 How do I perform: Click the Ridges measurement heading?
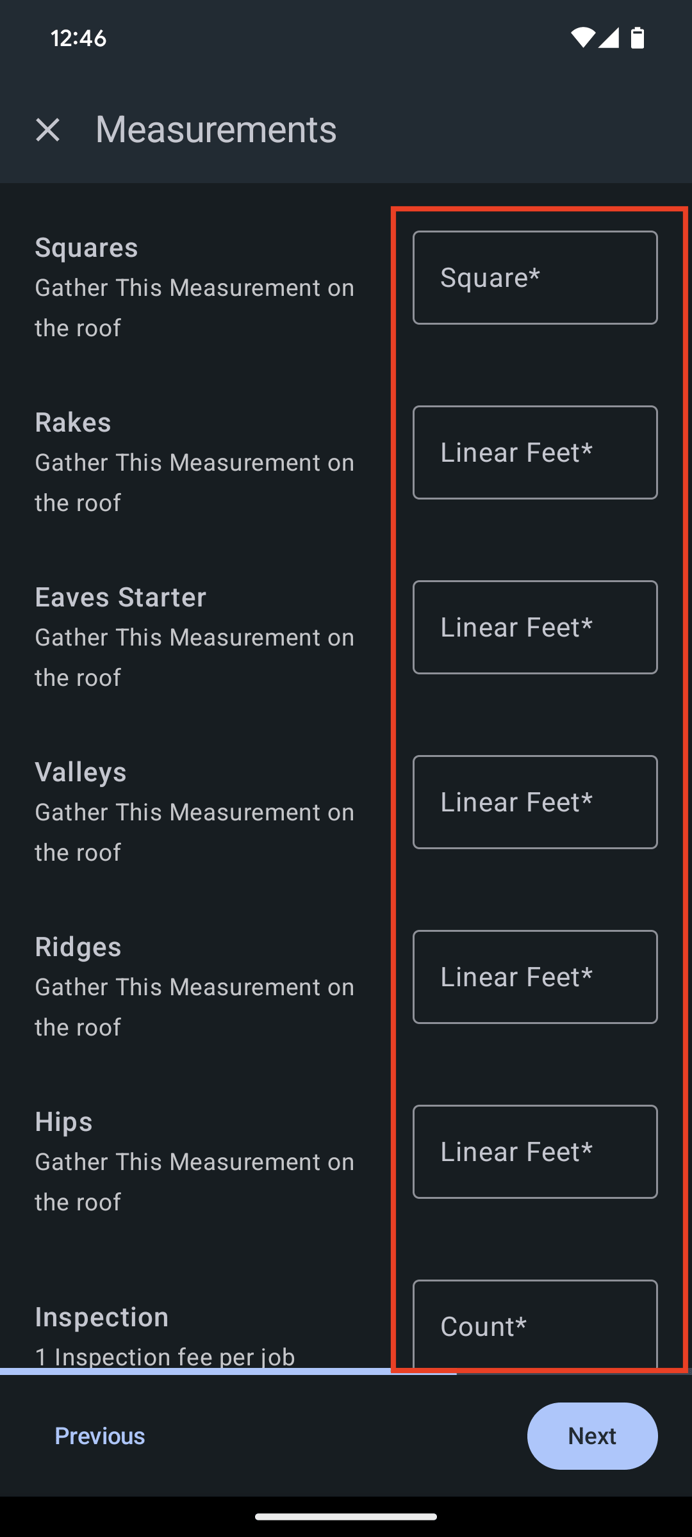[77, 946]
